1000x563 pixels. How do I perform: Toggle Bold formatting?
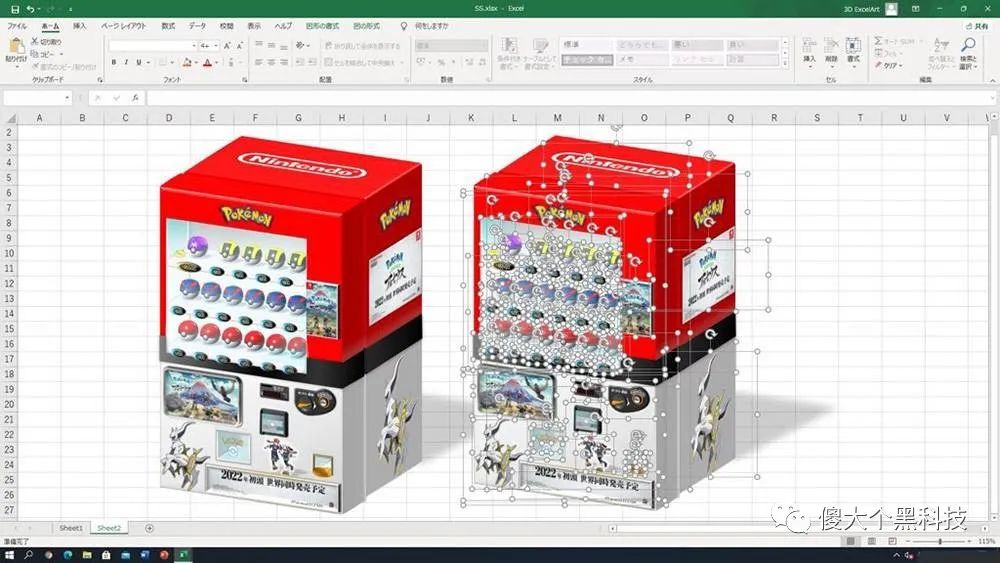pos(114,62)
